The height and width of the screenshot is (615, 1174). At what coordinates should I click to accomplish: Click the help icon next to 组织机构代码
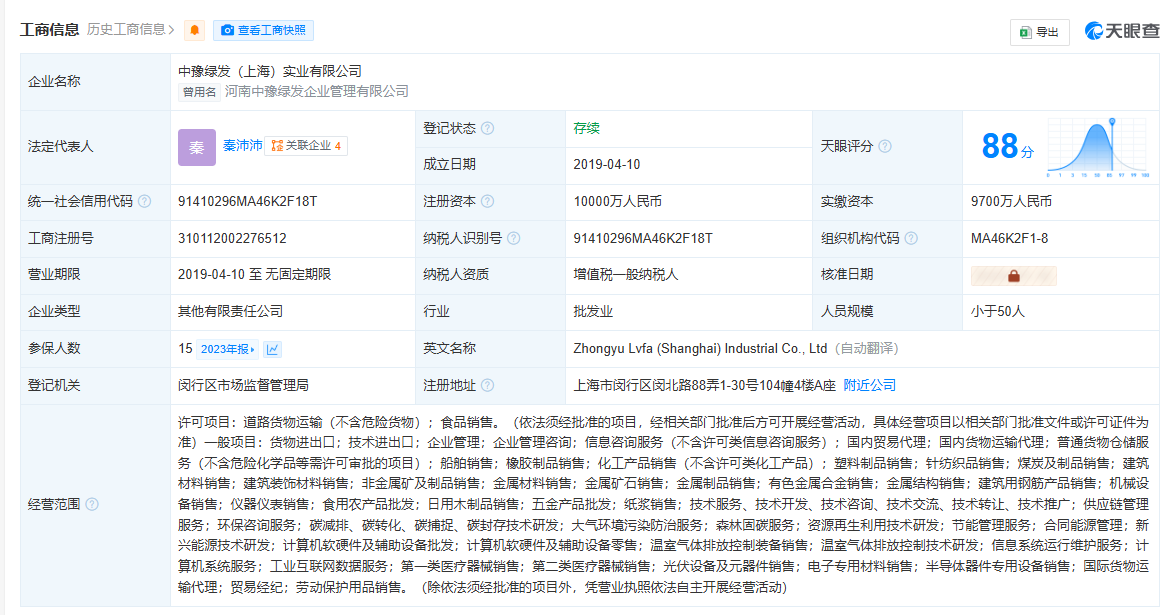point(911,238)
